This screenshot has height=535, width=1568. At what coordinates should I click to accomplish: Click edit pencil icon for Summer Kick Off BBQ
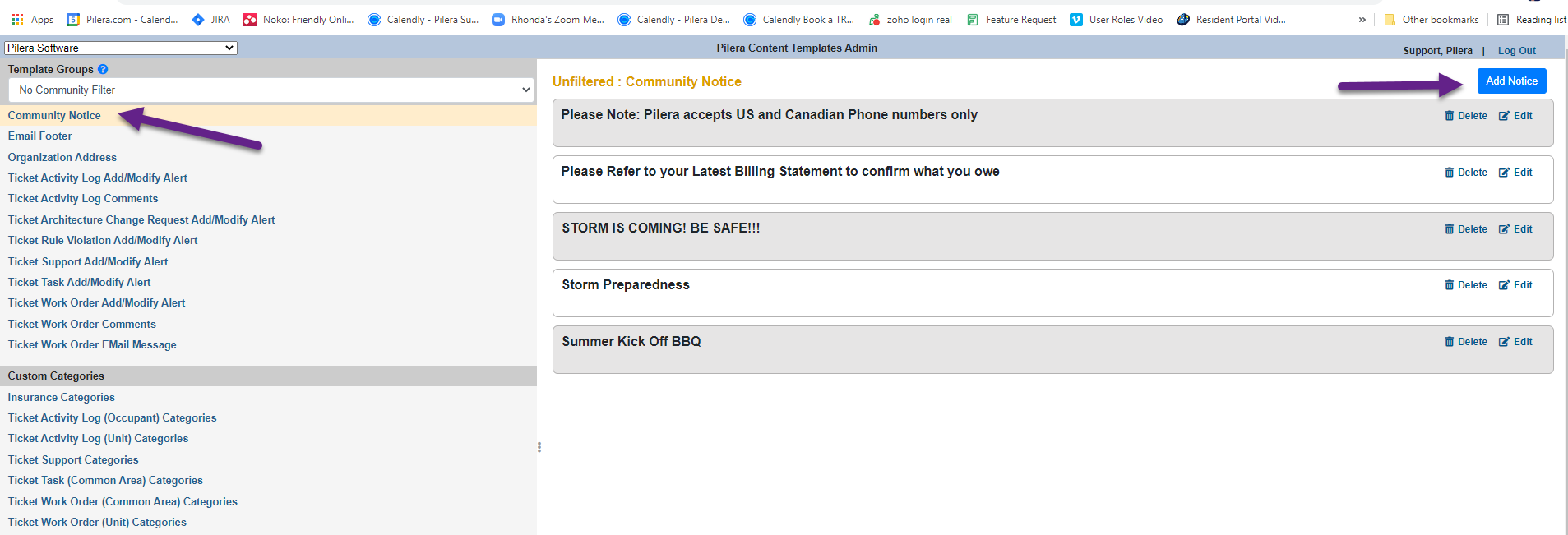click(1504, 342)
